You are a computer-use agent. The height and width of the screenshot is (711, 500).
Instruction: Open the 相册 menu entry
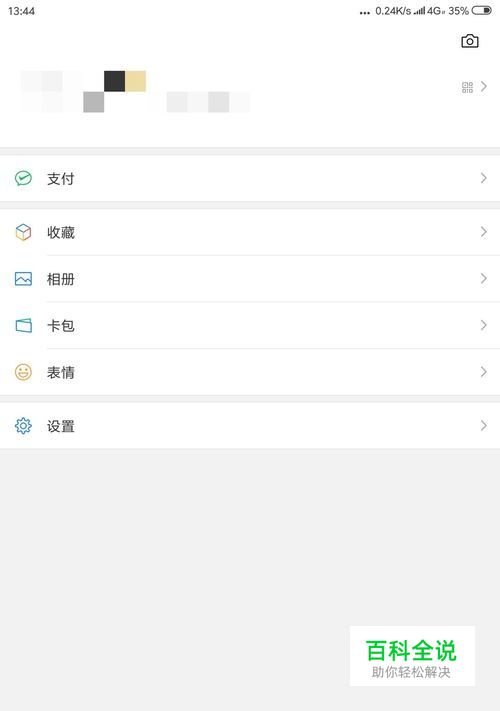coord(250,279)
